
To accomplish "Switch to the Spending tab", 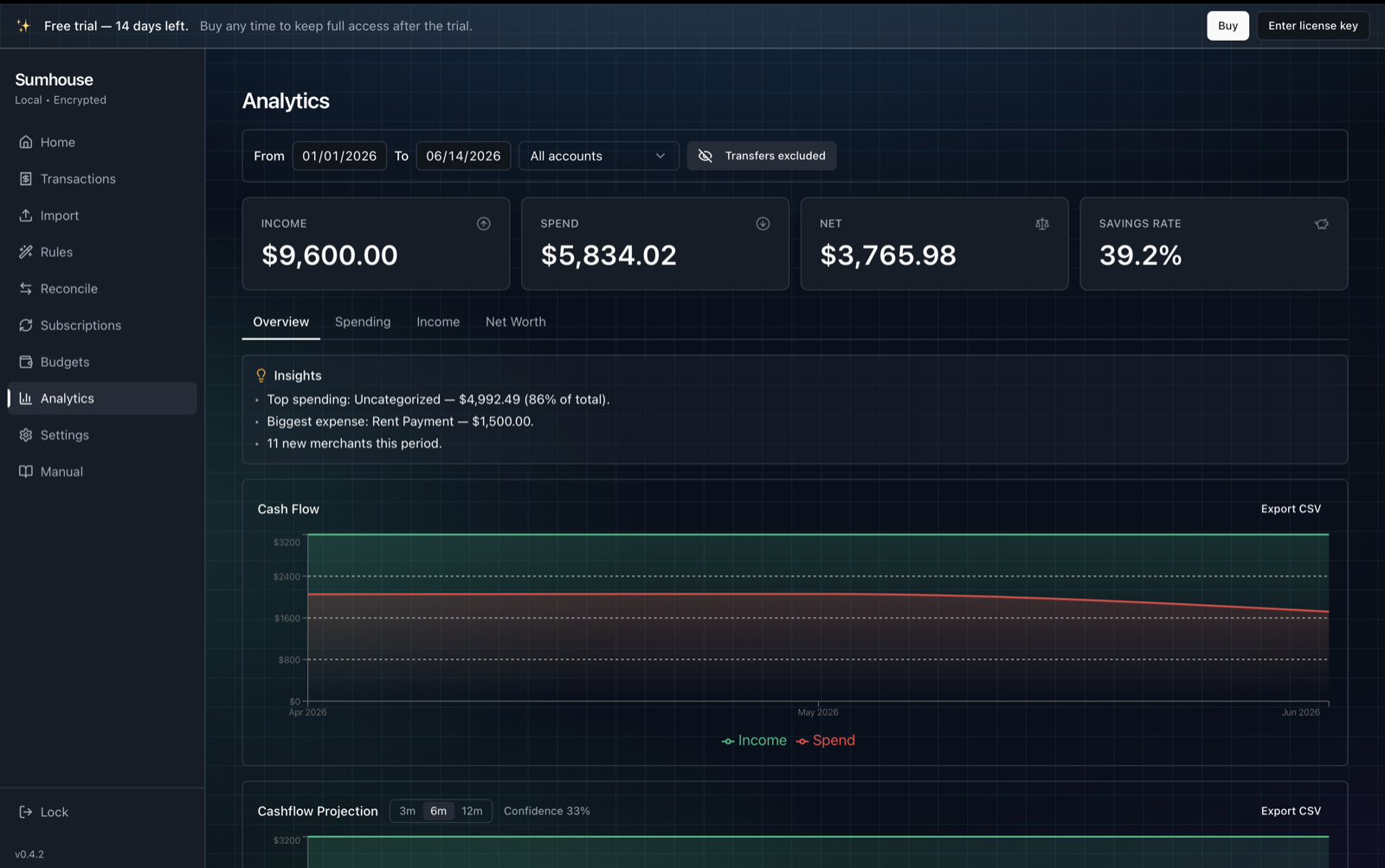I will tap(363, 322).
